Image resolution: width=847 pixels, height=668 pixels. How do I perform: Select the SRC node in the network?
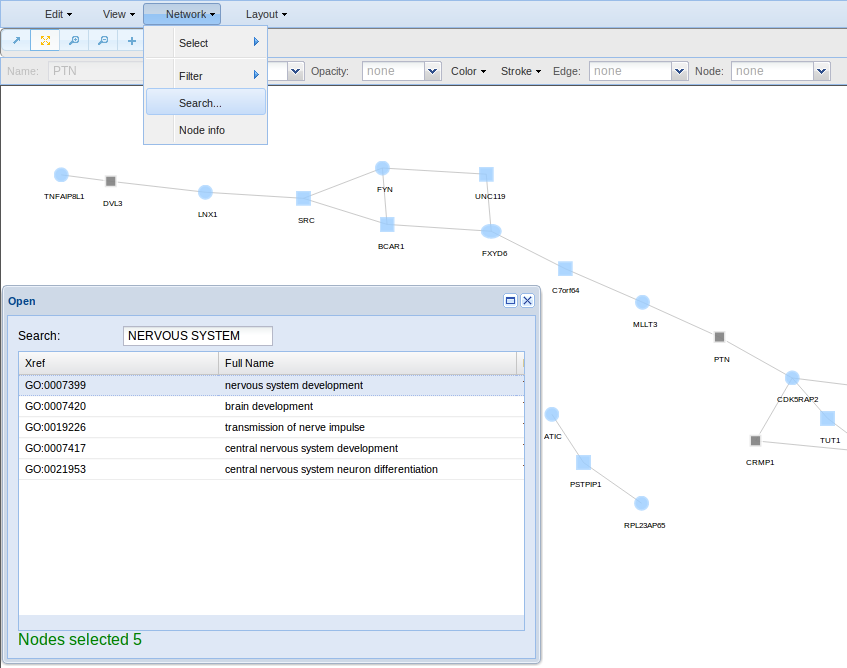point(304,198)
